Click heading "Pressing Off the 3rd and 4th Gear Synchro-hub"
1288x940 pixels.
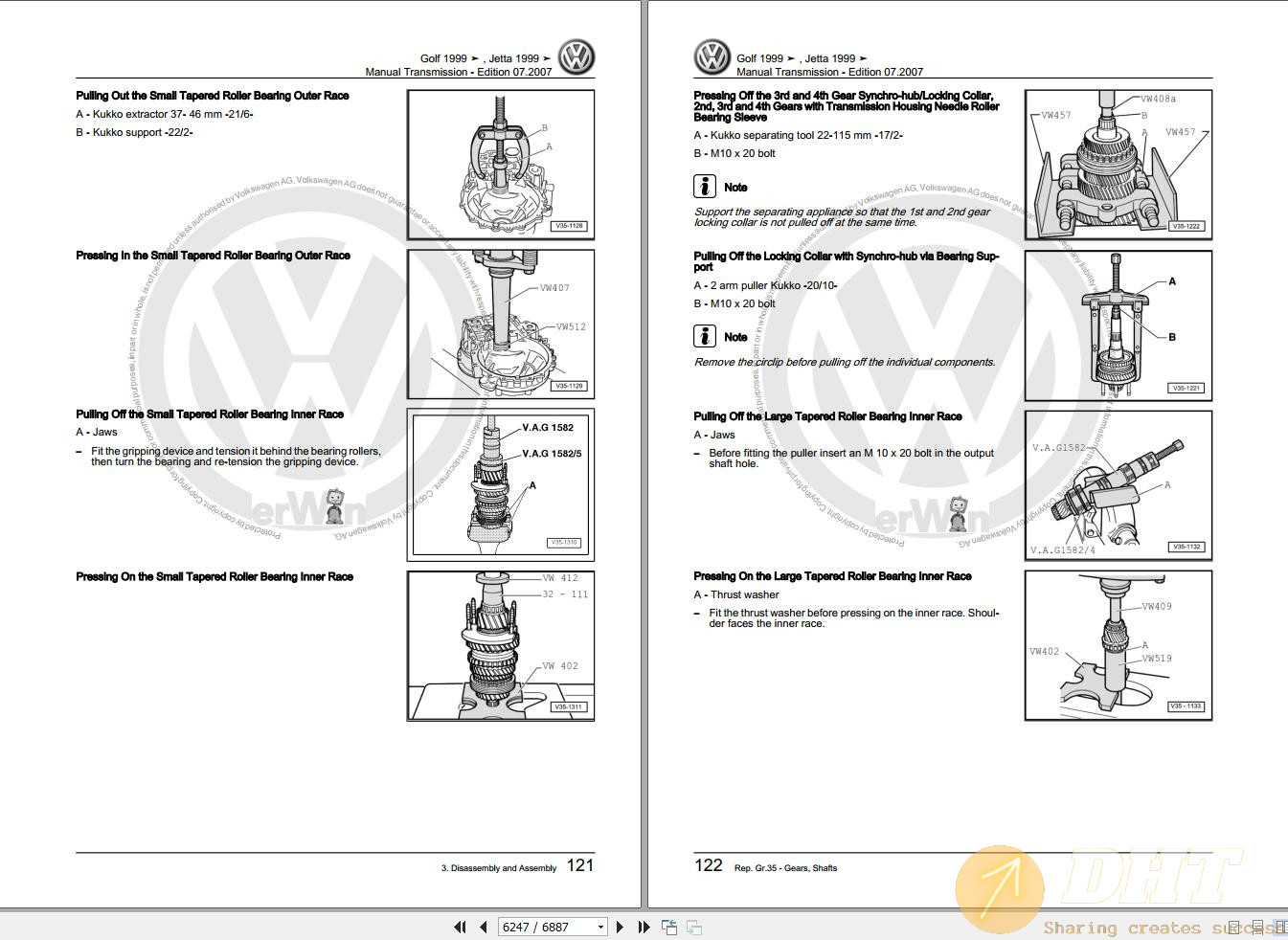(x=847, y=106)
